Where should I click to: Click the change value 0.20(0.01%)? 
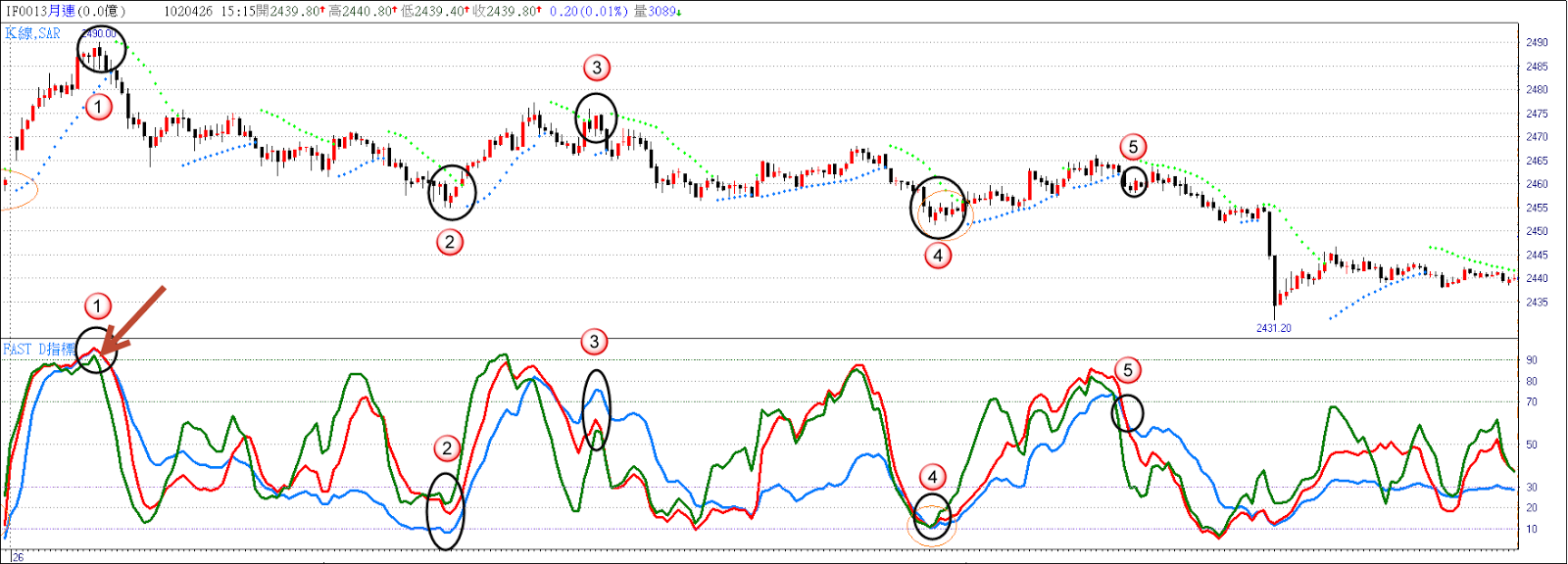coord(588,11)
